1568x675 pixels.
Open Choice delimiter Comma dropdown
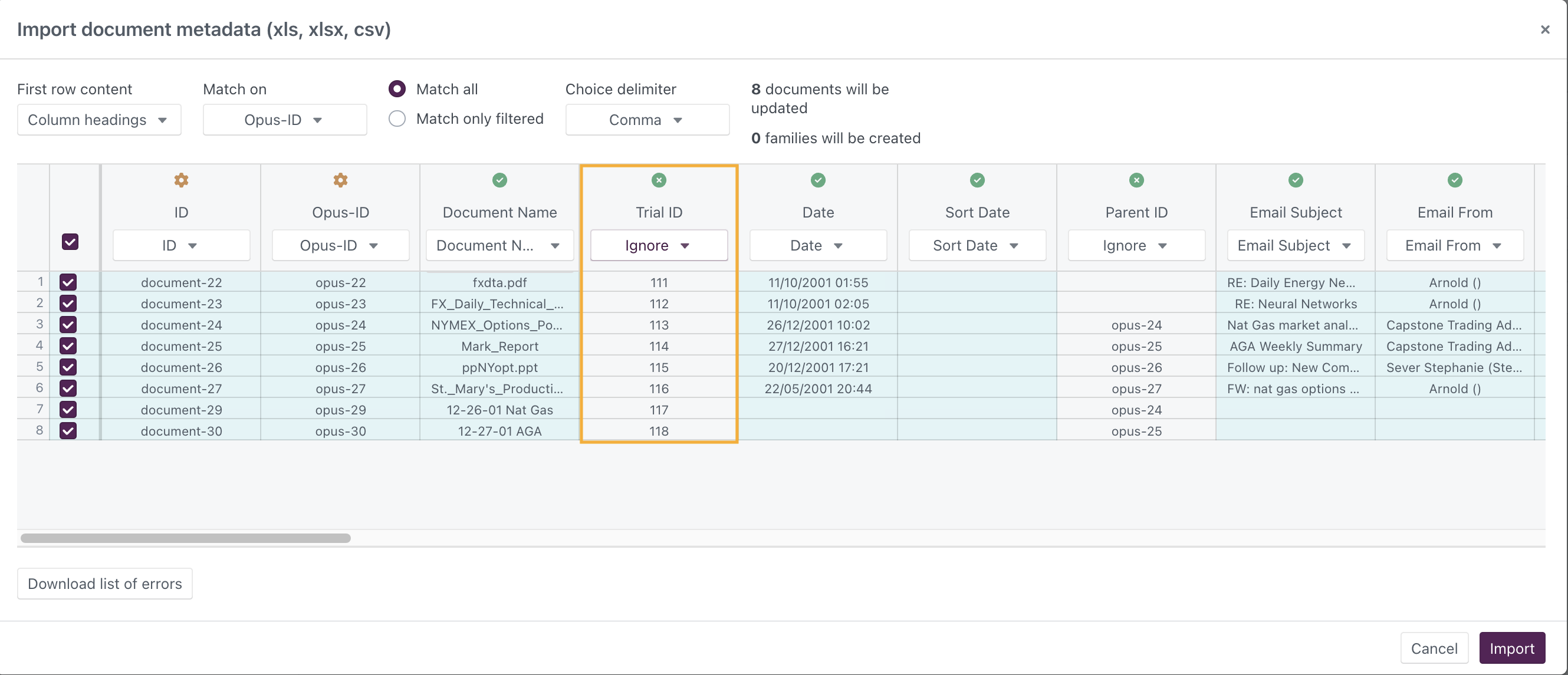pyautogui.click(x=646, y=120)
